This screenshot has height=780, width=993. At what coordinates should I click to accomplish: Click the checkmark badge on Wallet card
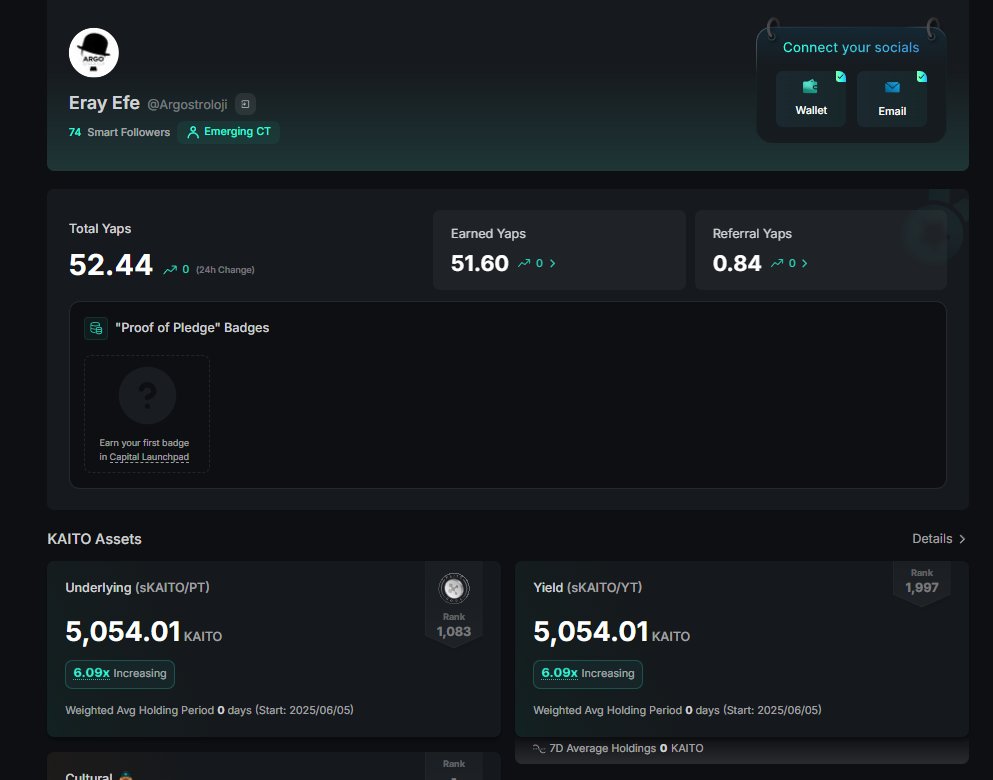840,77
